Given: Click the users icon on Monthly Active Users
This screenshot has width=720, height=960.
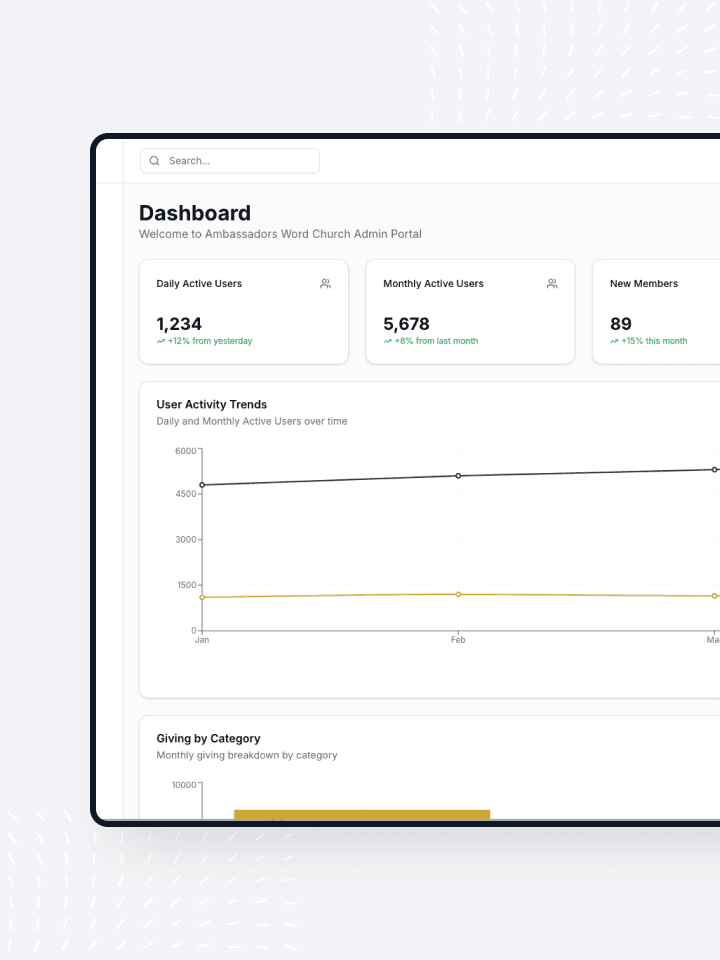Looking at the screenshot, I should point(552,284).
